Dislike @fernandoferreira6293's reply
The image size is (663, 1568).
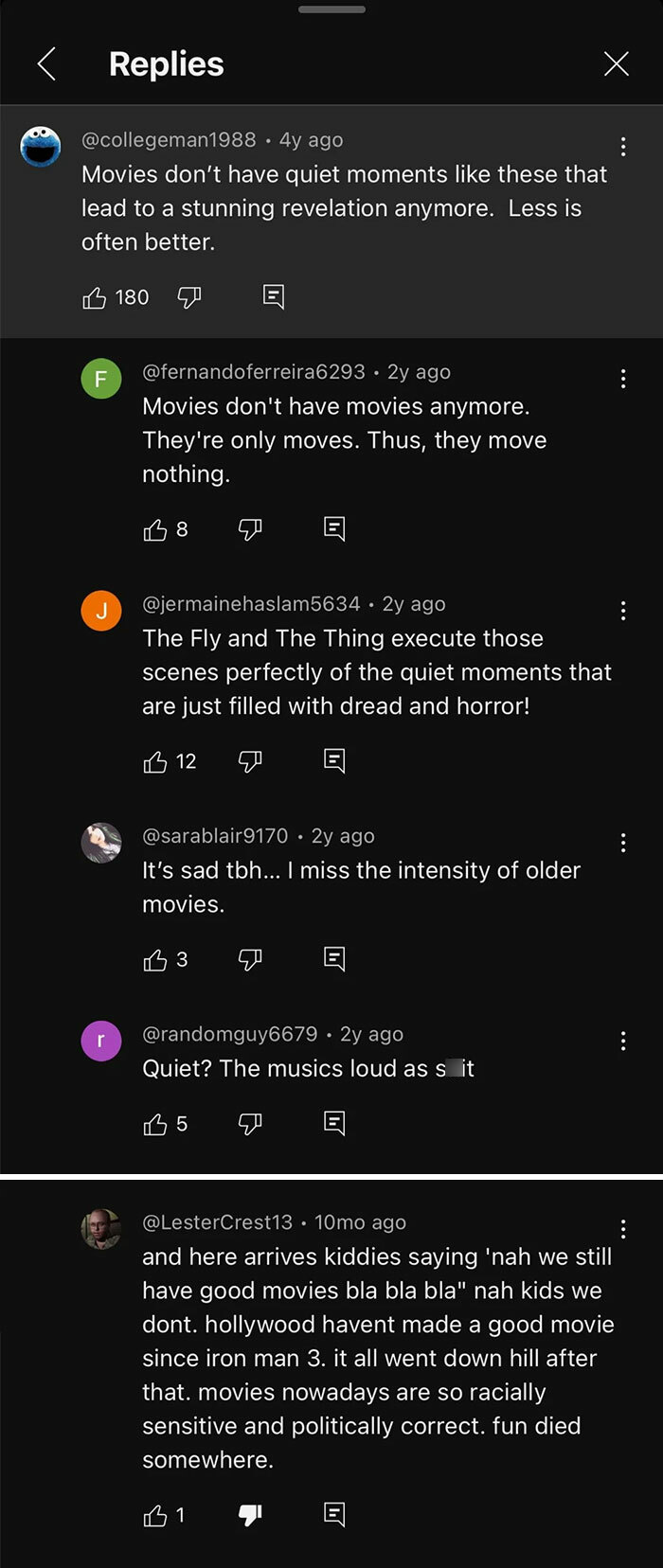[x=250, y=529]
